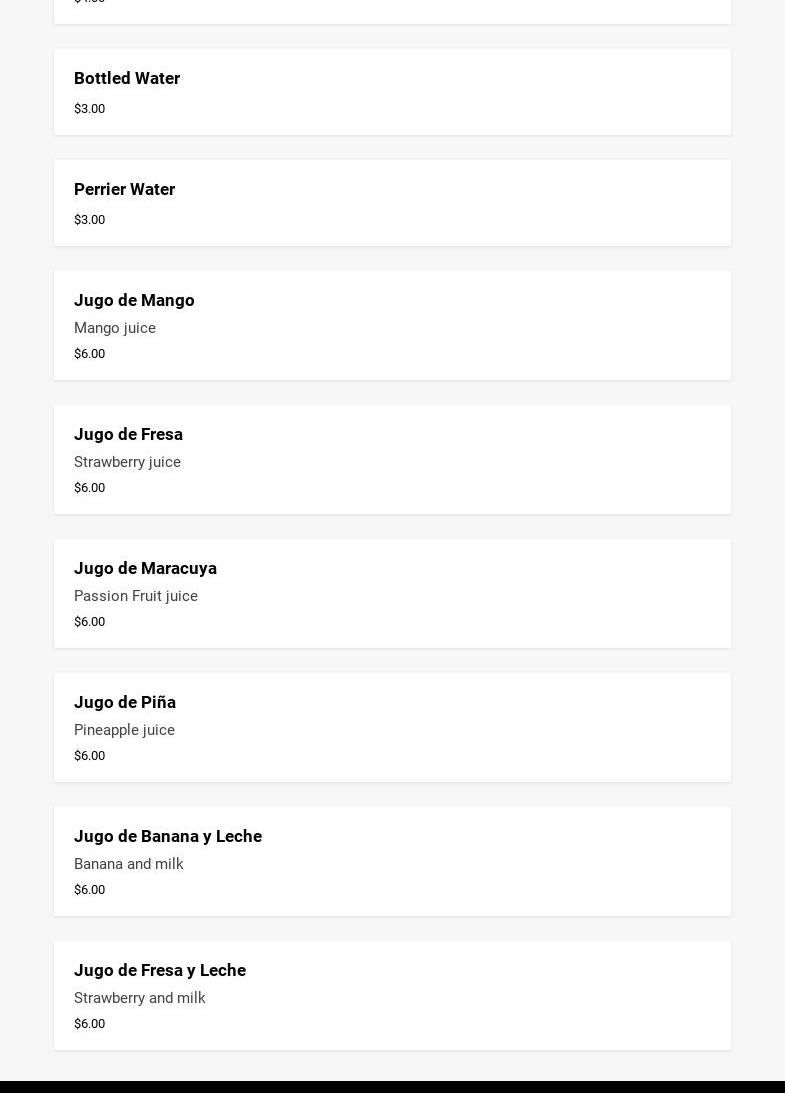Click the $6.00 price under Jugo de Mango

89,354
